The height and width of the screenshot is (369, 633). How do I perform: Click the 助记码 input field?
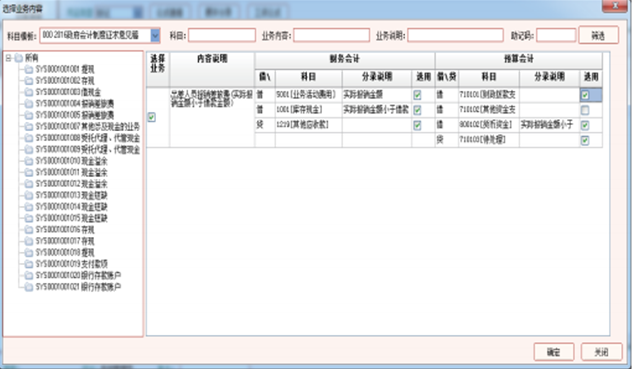(x=556, y=36)
